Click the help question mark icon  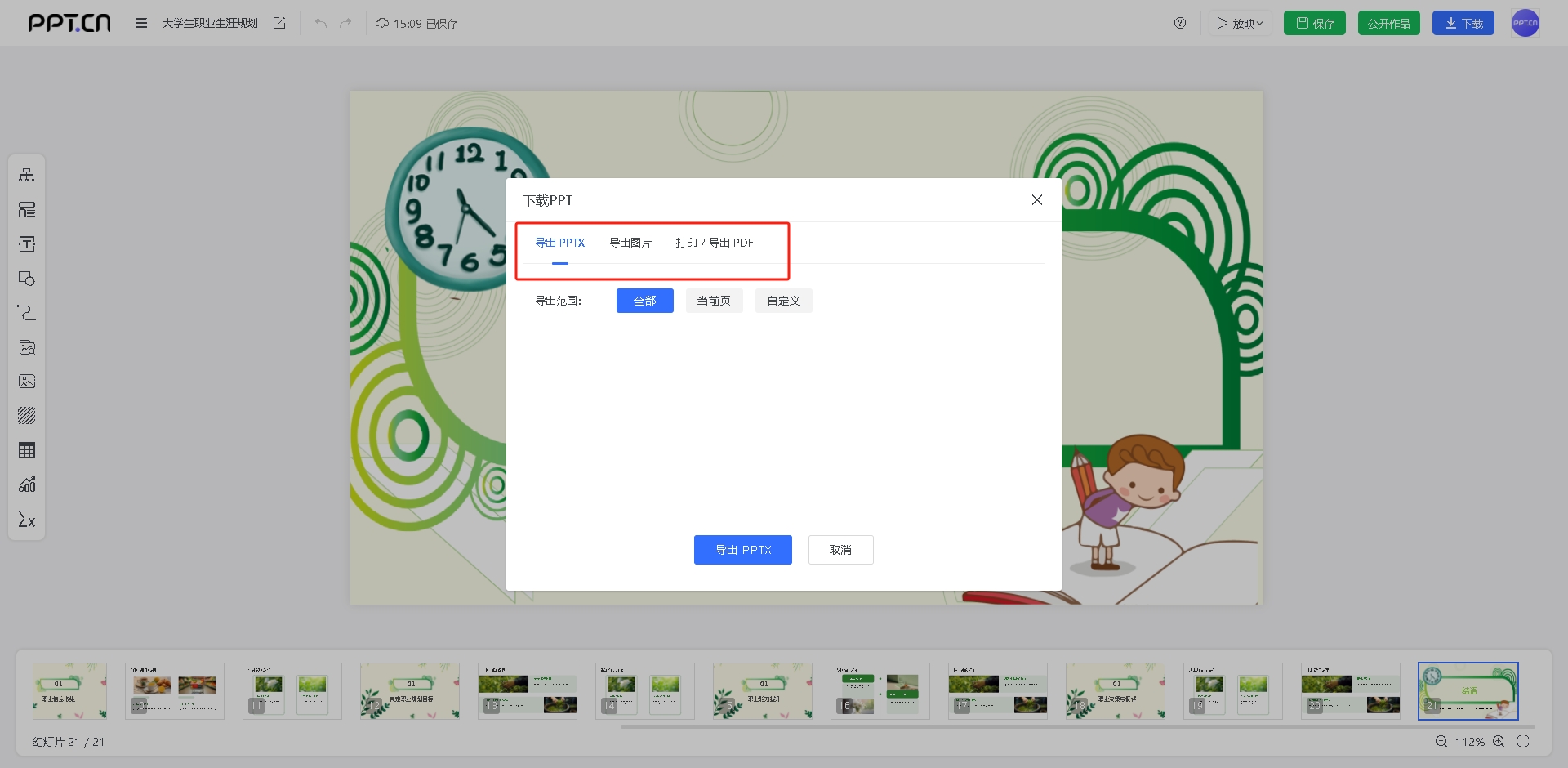pyautogui.click(x=1180, y=23)
